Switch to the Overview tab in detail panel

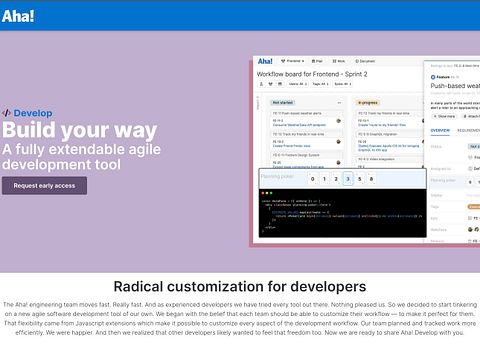(x=440, y=130)
